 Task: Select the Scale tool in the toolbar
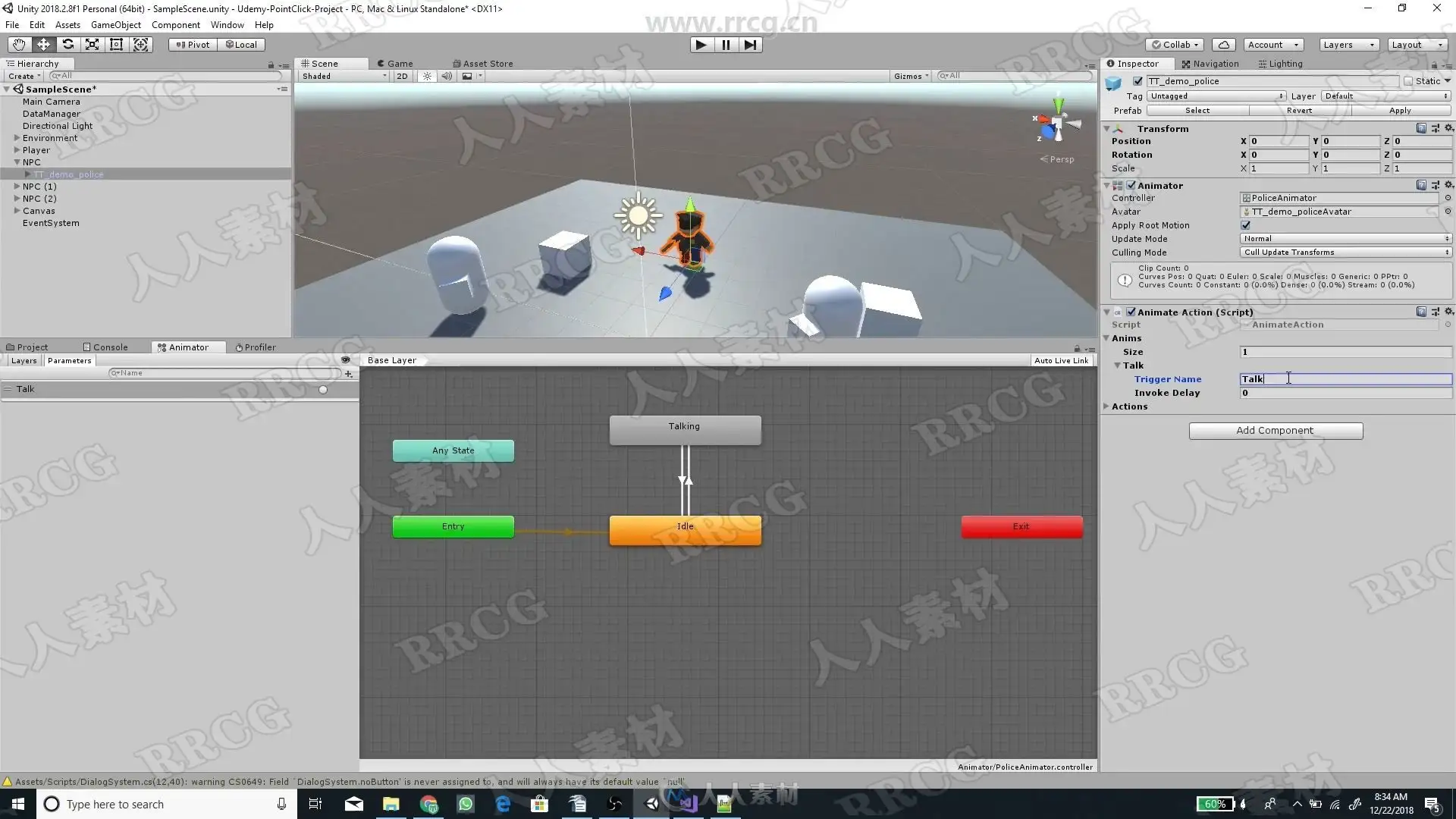point(92,45)
